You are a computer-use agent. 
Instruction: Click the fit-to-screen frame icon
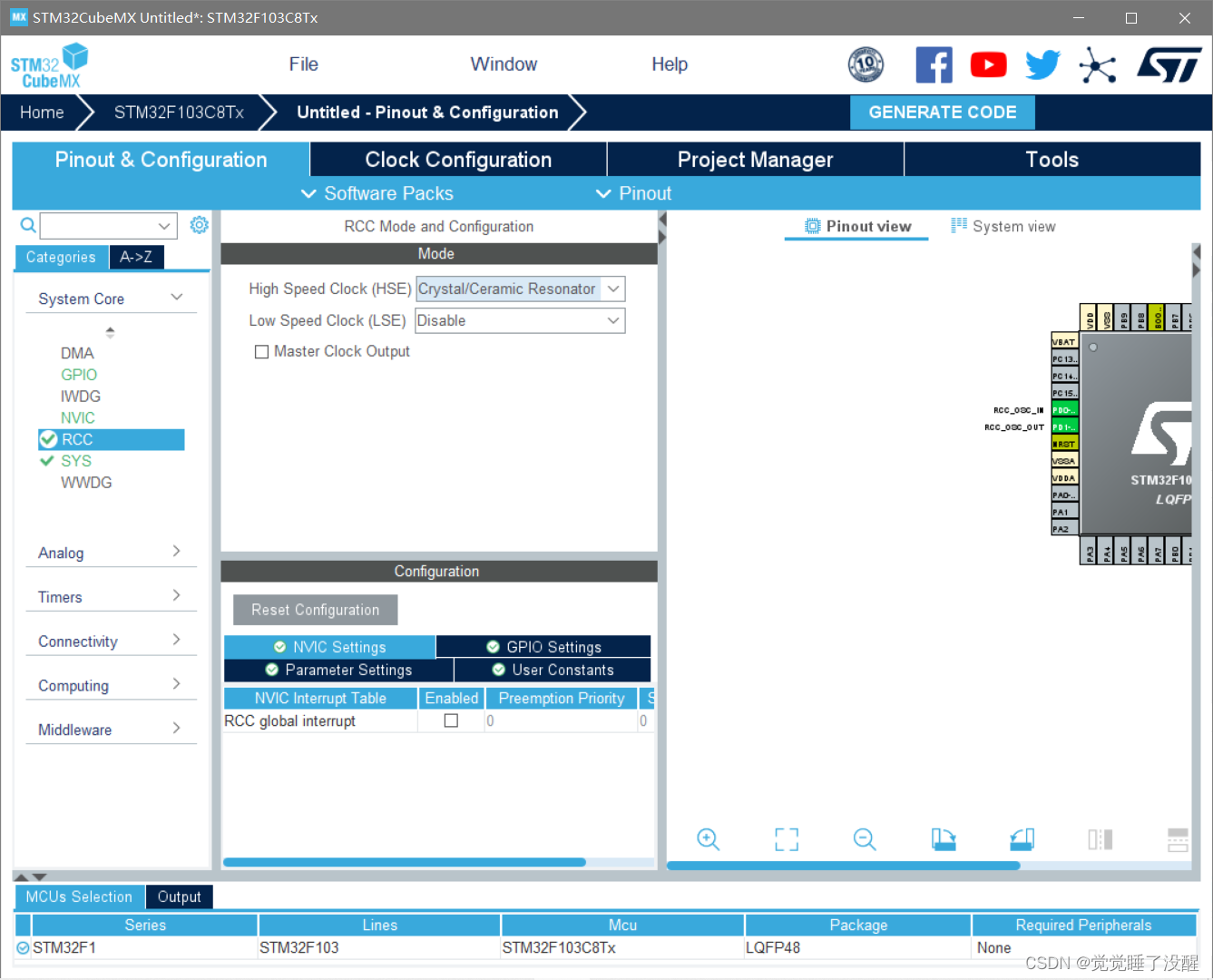[787, 839]
